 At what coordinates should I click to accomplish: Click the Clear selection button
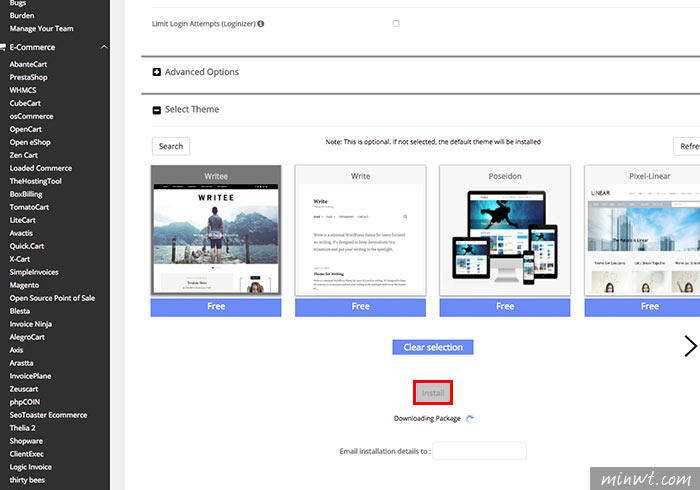433,347
